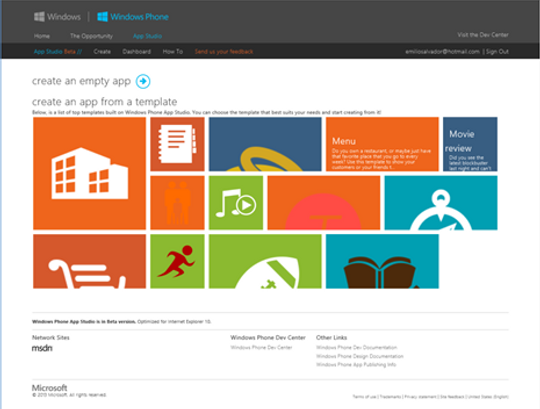Click the create an app from a template heading
540x409 pixels.
(x=104, y=102)
